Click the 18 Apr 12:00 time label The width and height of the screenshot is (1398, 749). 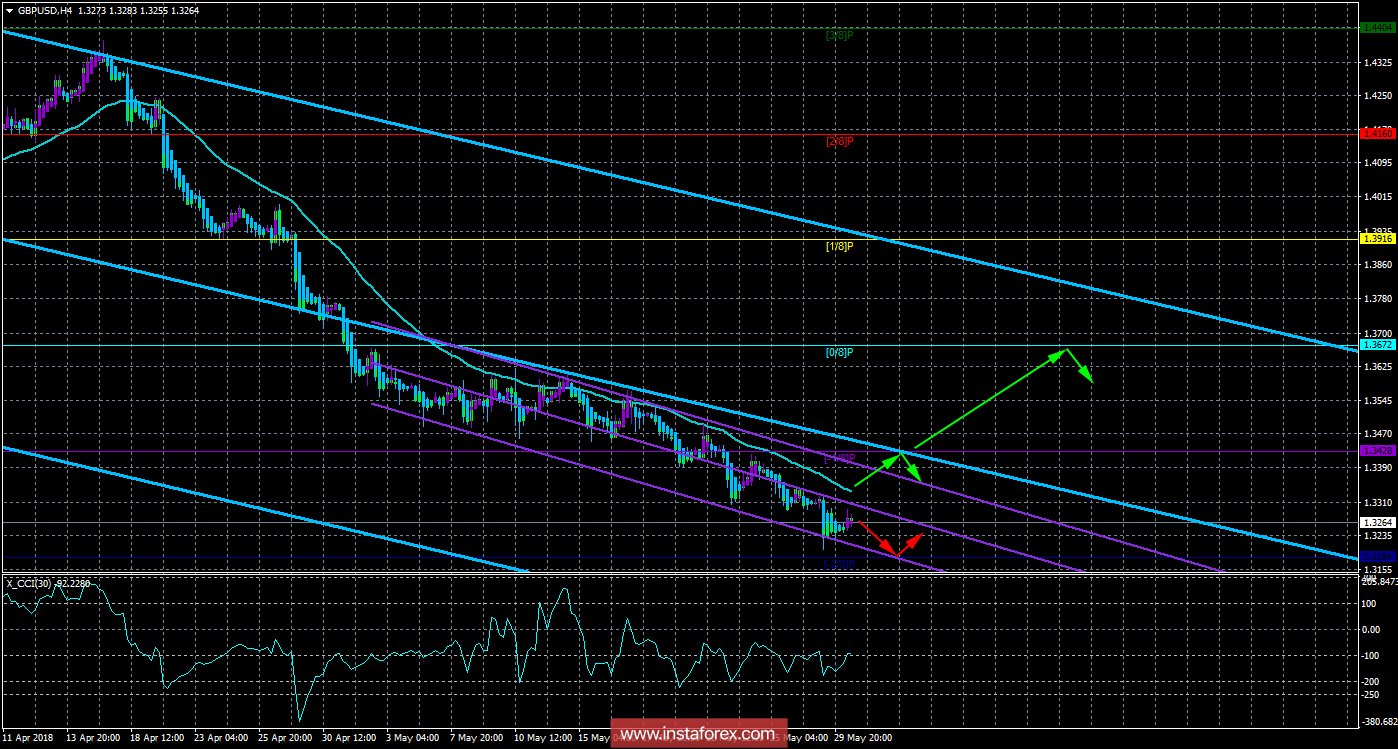[x=158, y=738]
